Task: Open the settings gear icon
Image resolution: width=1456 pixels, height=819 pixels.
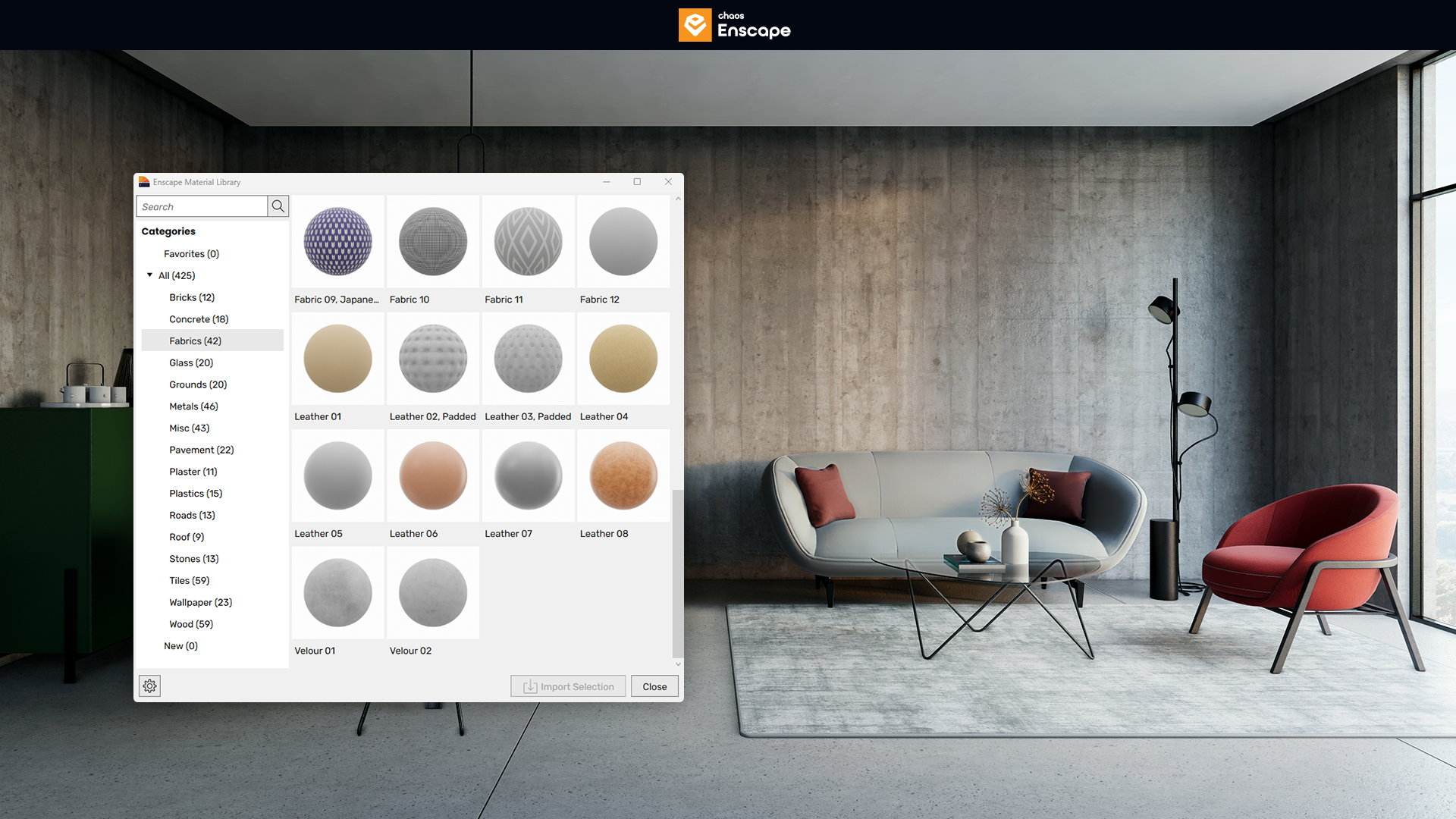Action: coord(149,686)
